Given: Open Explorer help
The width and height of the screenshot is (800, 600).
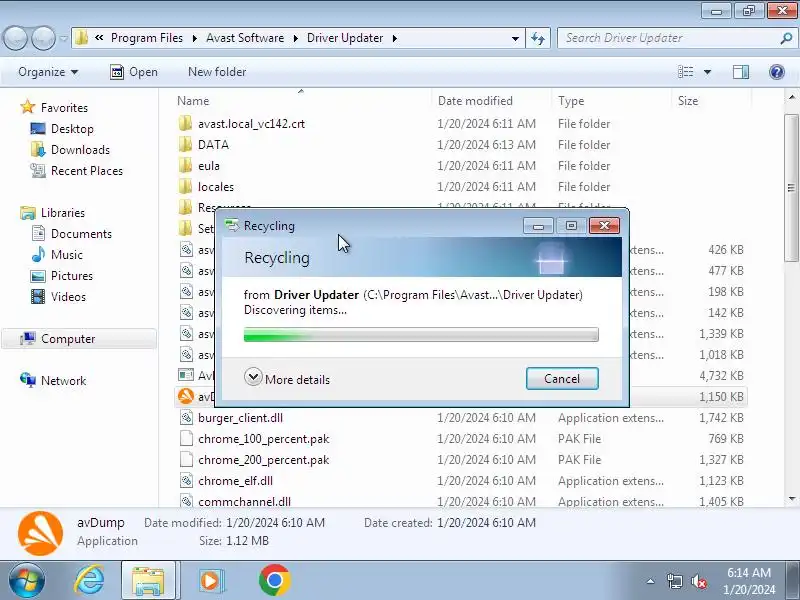Looking at the screenshot, I should click(777, 72).
